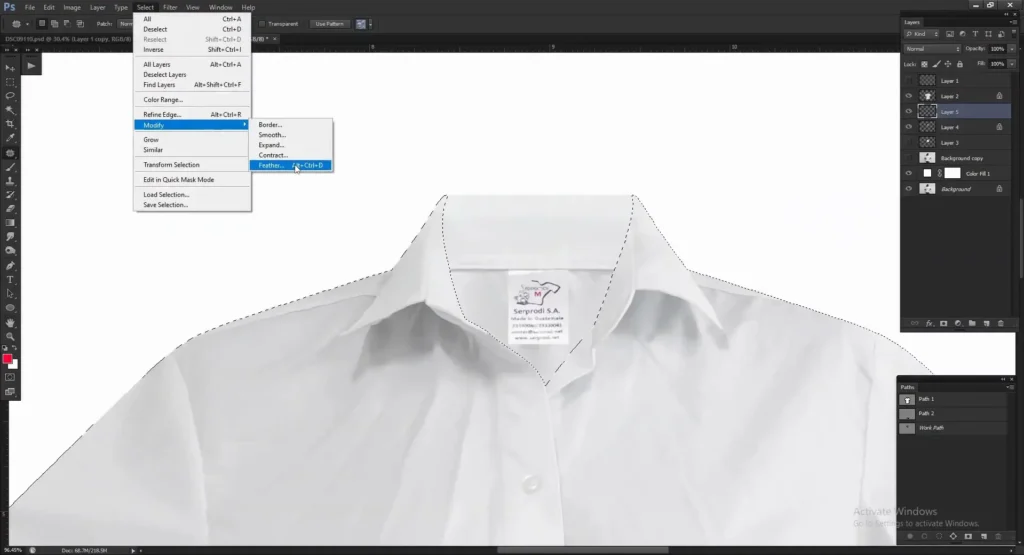This screenshot has height=555, width=1024.
Task: Hide Layer 5 using eye icon
Action: 908,112
